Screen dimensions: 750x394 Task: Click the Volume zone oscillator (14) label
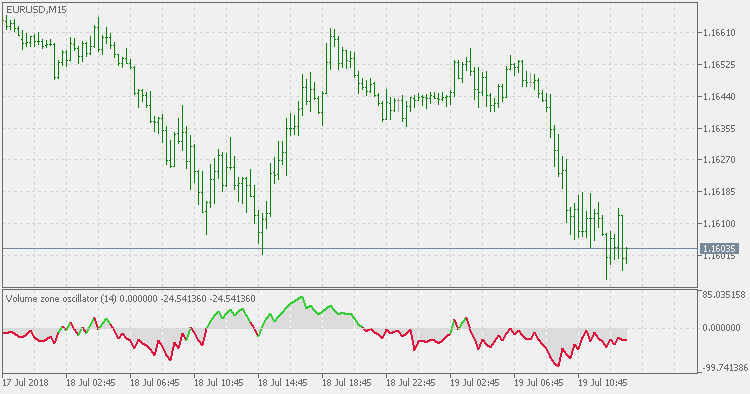(x=61, y=299)
